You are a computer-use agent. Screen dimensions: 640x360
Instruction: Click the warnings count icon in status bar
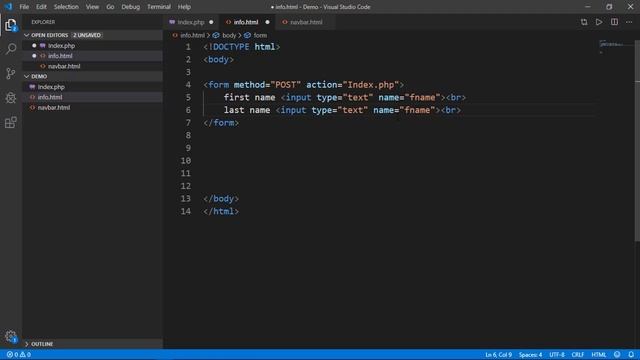22,355
